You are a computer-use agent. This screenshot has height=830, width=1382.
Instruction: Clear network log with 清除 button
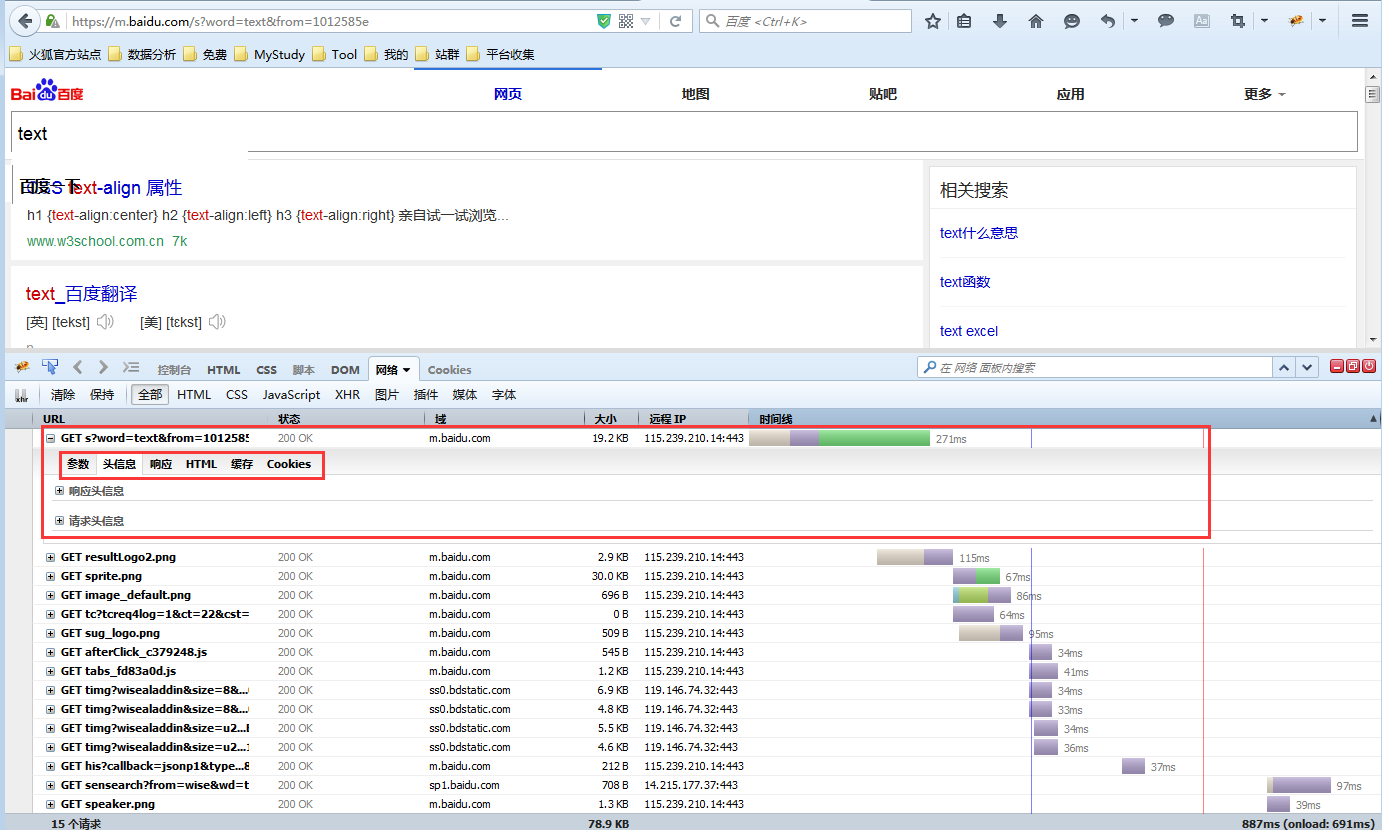click(63, 395)
